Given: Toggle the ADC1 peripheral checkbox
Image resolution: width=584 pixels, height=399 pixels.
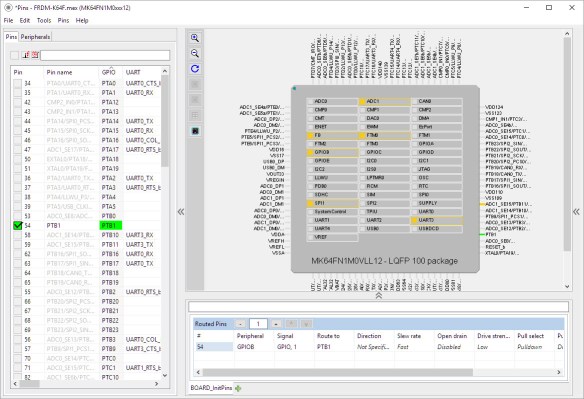Looking at the screenshot, I should click(x=362, y=101).
